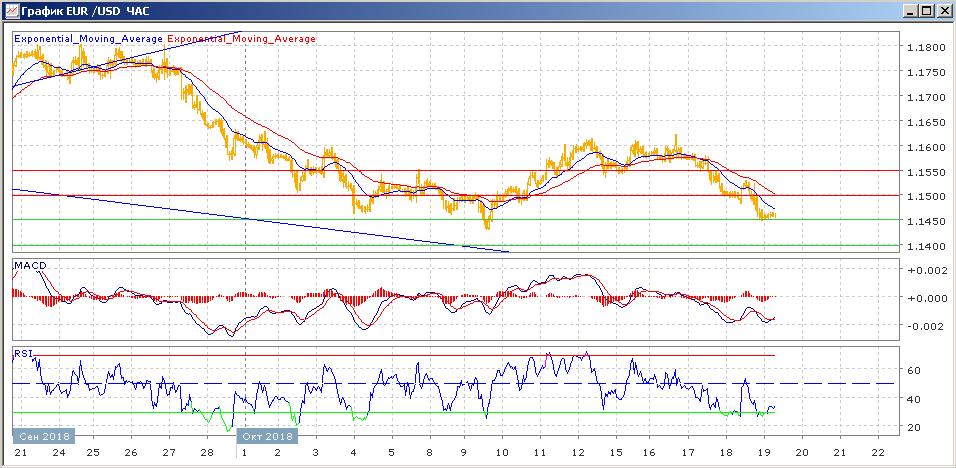Image resolution: width=956 pixels, height=468 pixels.
Task: Click the 20 level on RSI axis
Action: click(x=913, y=428)
